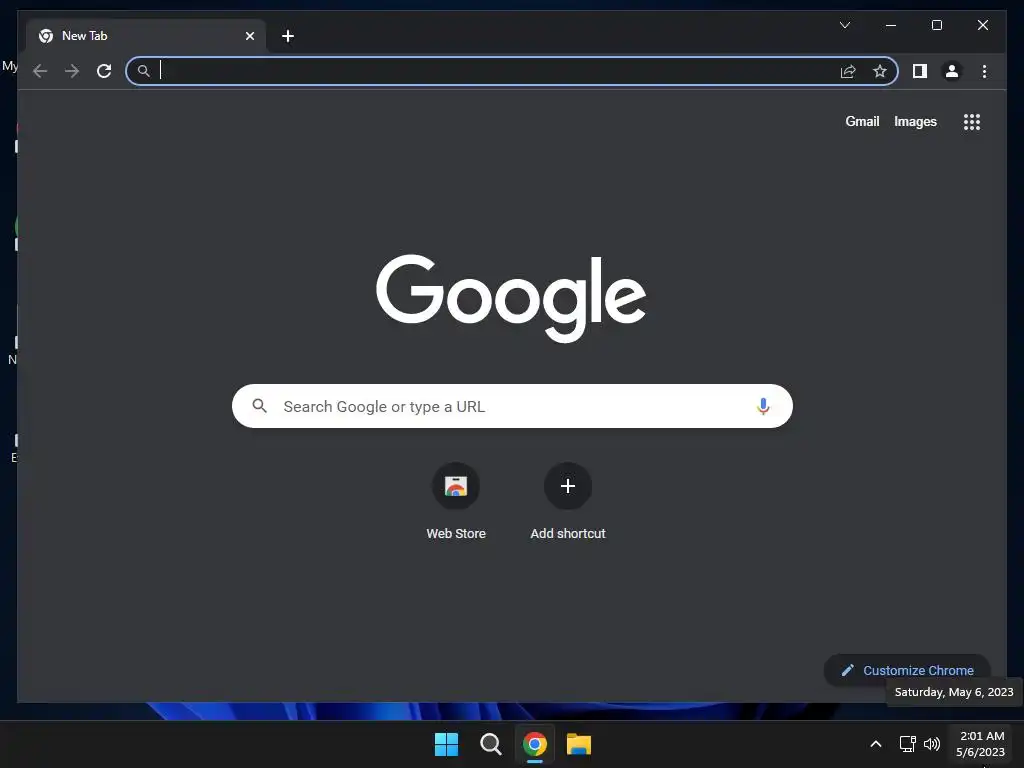The width and height of the screenshot is (1024, 768).
Task: Show hidden system tray icons
Action: click(876, 744)
